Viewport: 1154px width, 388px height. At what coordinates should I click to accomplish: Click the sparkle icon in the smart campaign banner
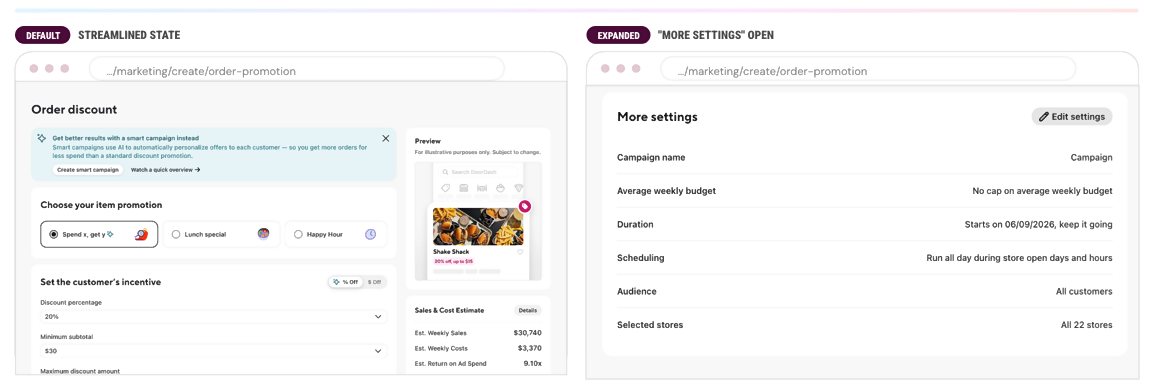tap(42, 138)
